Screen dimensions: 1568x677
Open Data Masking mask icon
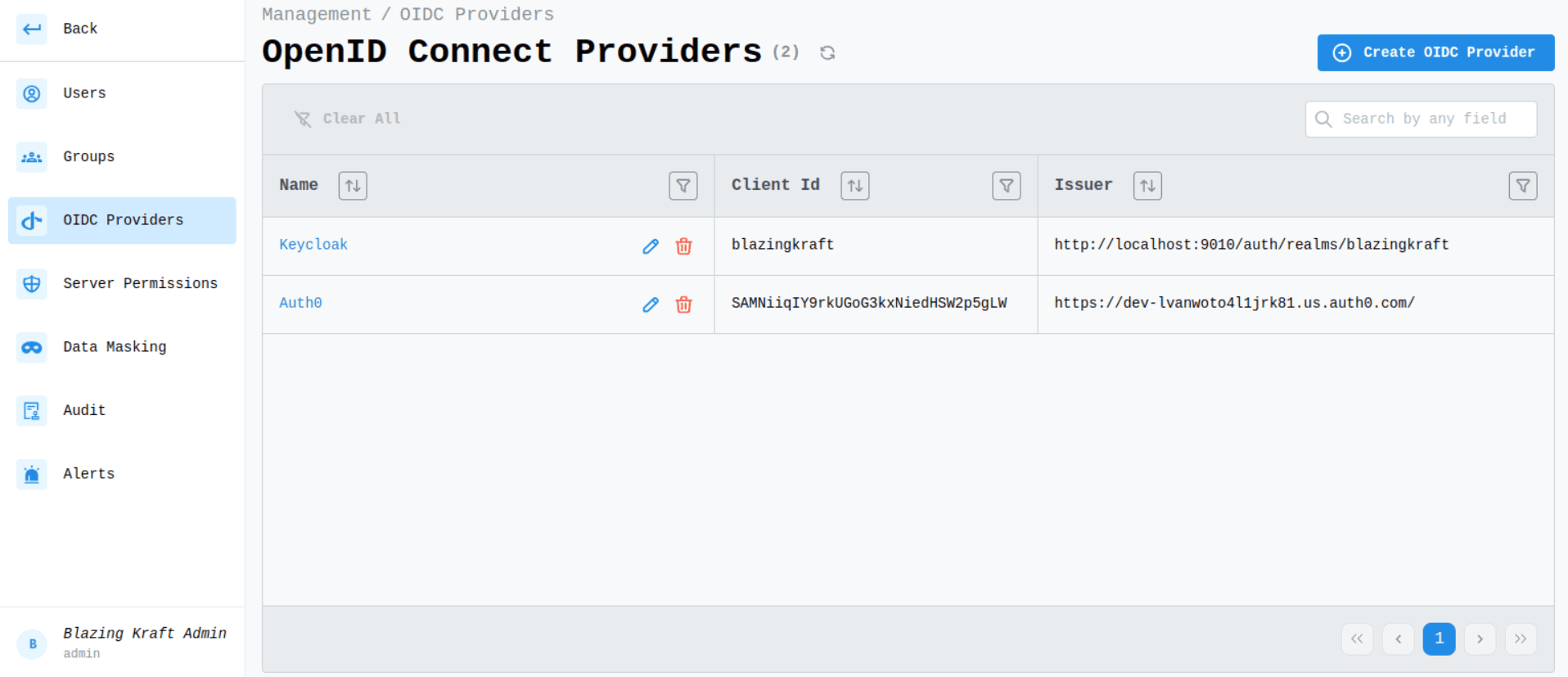(32, 347)
